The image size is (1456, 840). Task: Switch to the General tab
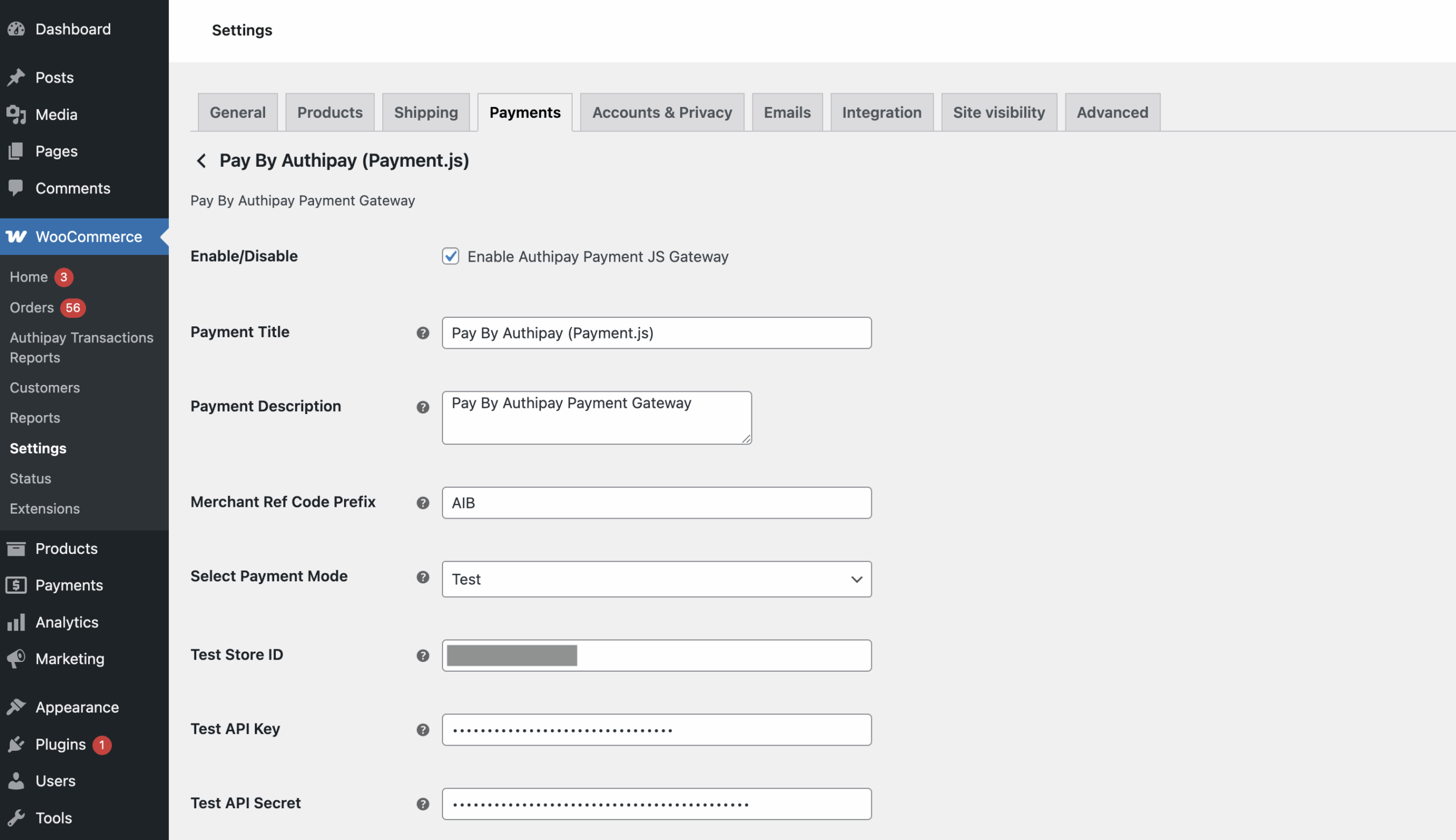(238, 112)
